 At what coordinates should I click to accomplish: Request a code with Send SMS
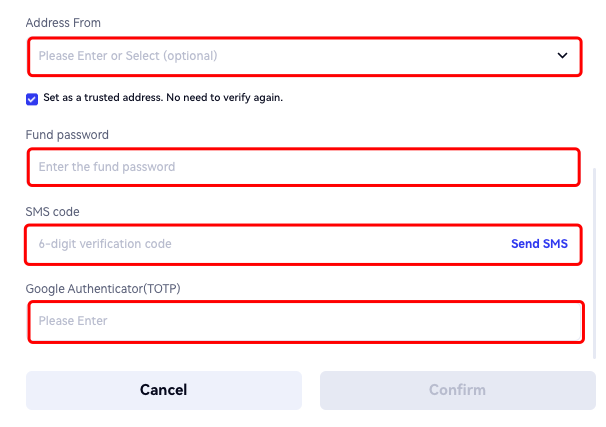point(539,244)
